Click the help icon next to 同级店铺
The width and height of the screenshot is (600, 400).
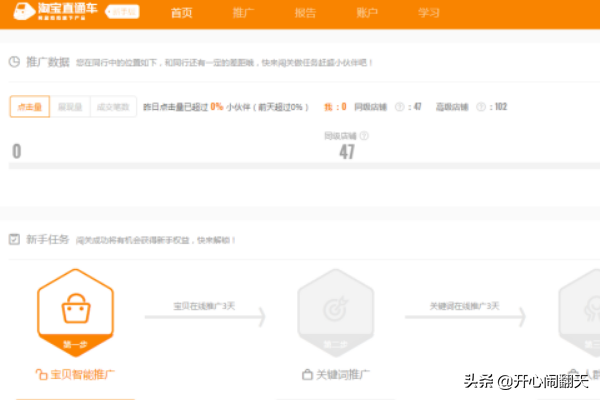[401, 106]
